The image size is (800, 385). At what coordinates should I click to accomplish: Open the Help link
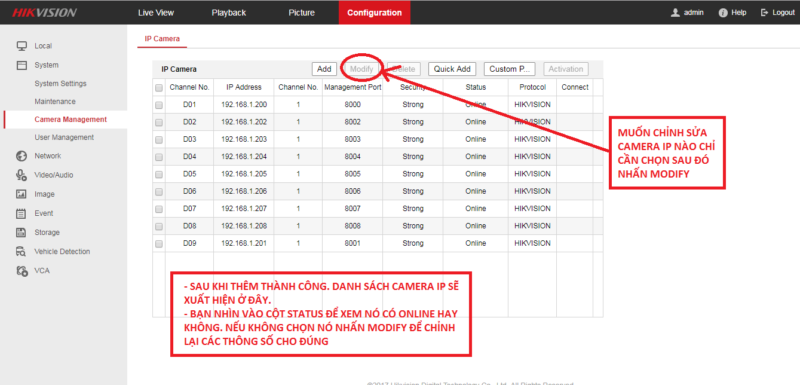click(739, 13)
